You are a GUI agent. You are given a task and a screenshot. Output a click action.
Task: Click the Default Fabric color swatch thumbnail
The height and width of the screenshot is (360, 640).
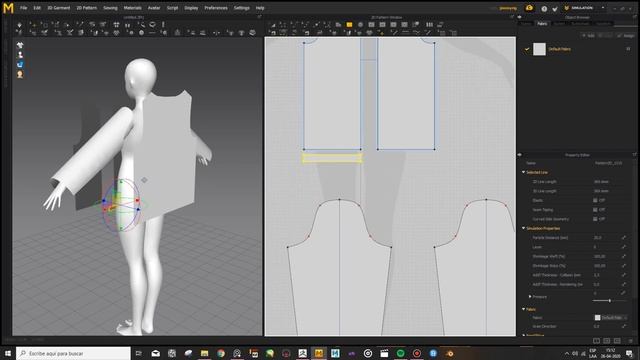[x=539, y=49]
